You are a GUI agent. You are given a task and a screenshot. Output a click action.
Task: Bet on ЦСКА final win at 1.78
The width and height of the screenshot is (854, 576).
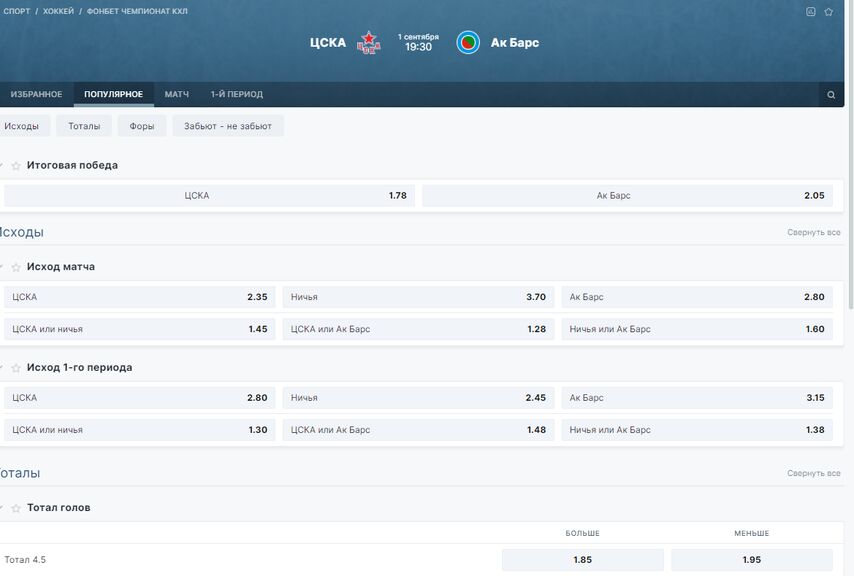(209, 195)
